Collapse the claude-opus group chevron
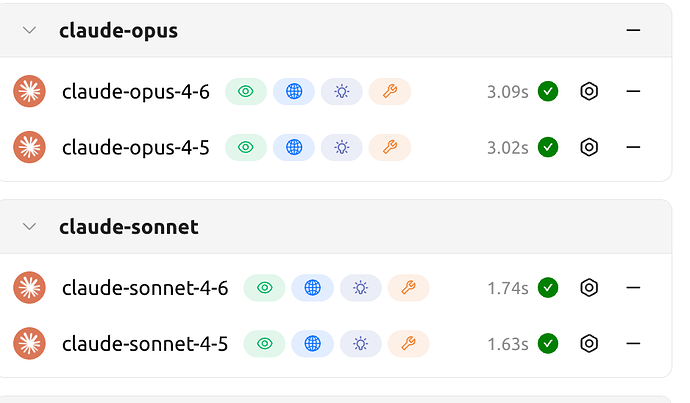Screen dimensions: 690x403 pyautogui.click(x=29, y=30)
